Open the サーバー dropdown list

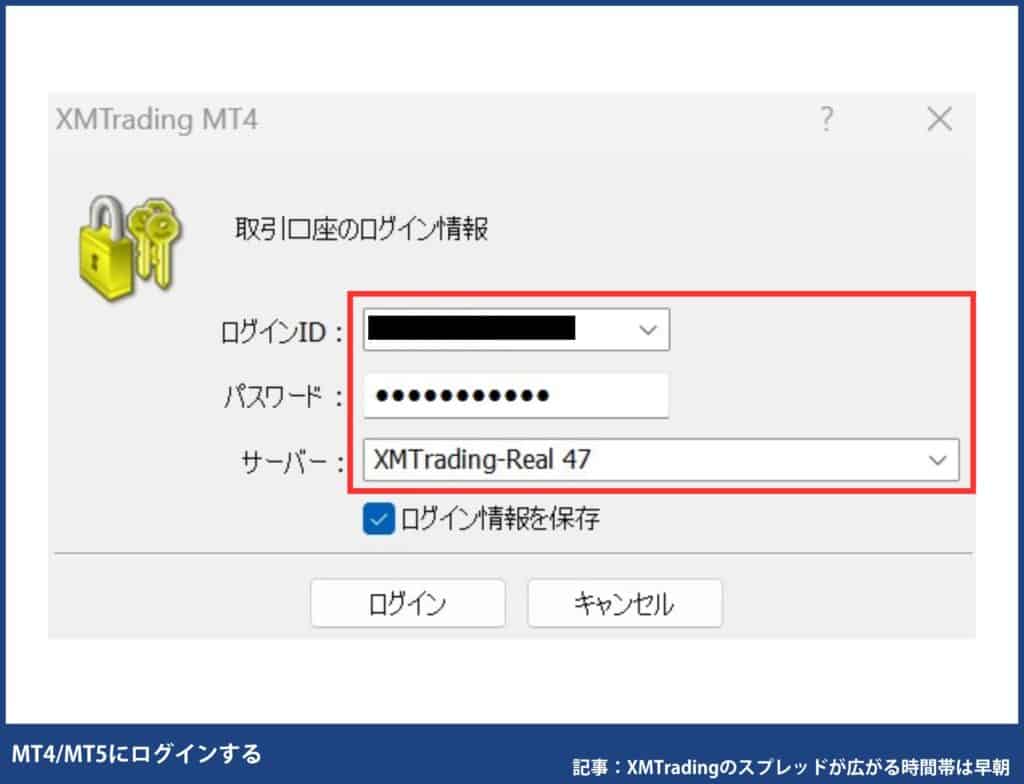point(937,460)
